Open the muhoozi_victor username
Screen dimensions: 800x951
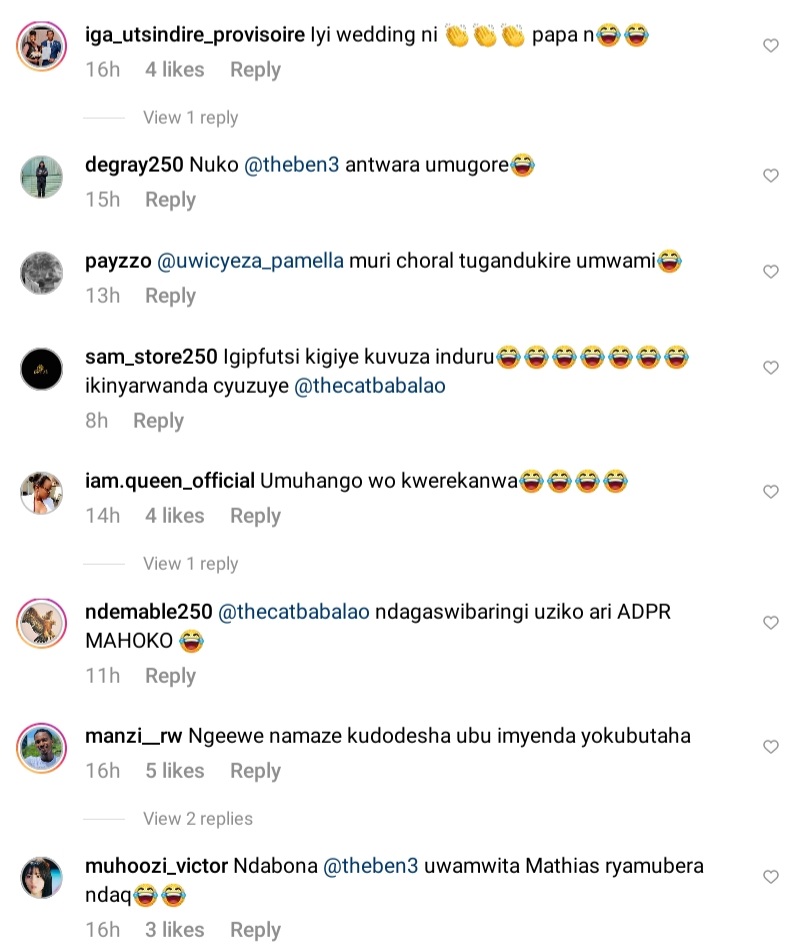pos(156,865)
